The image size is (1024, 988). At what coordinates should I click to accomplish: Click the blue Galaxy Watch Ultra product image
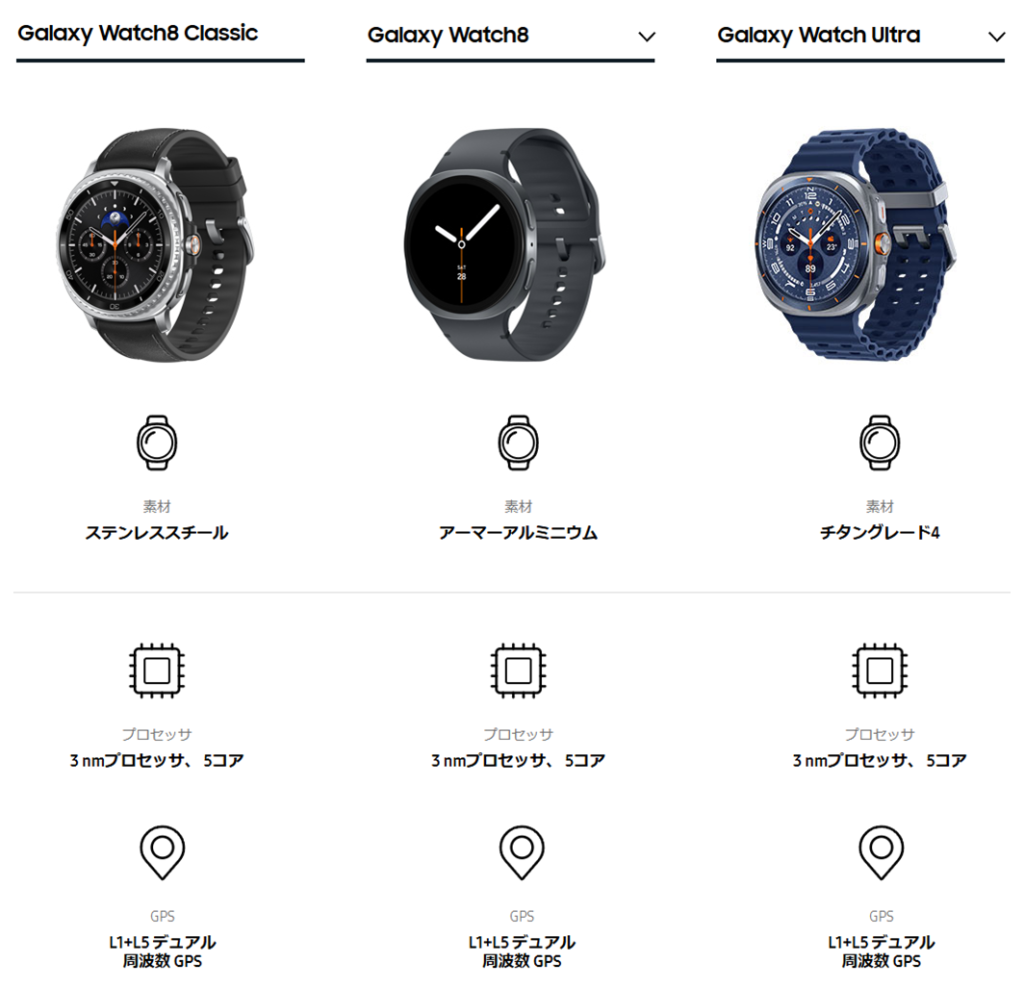coord(856,245)
